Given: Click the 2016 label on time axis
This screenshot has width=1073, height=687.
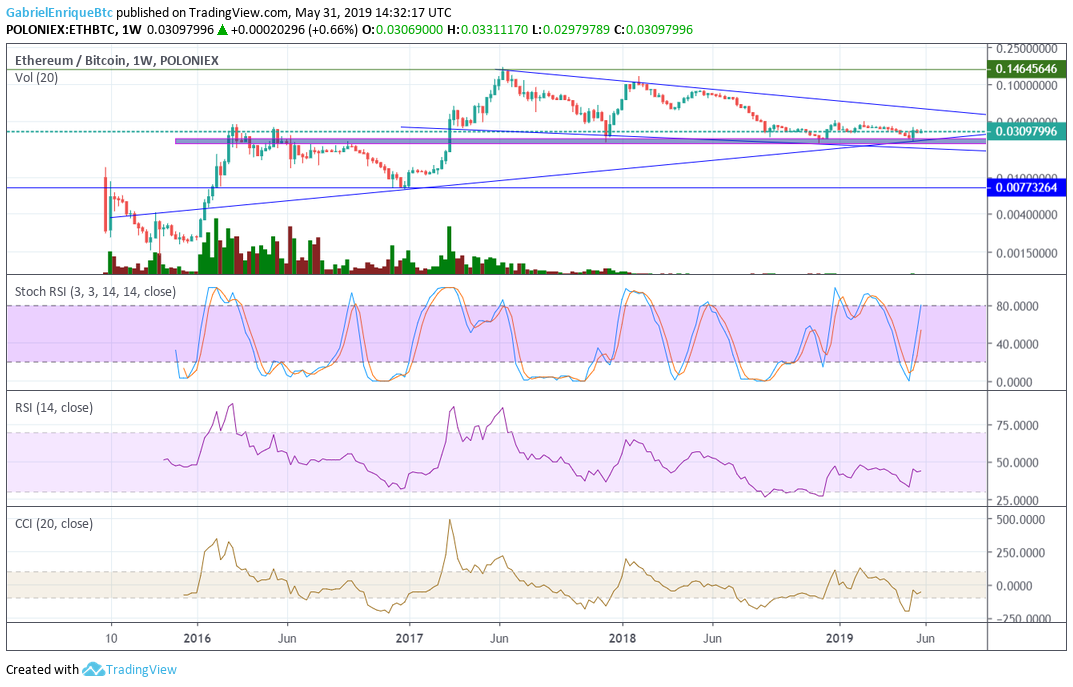Looking at the screenshot, I should [197, 638].
